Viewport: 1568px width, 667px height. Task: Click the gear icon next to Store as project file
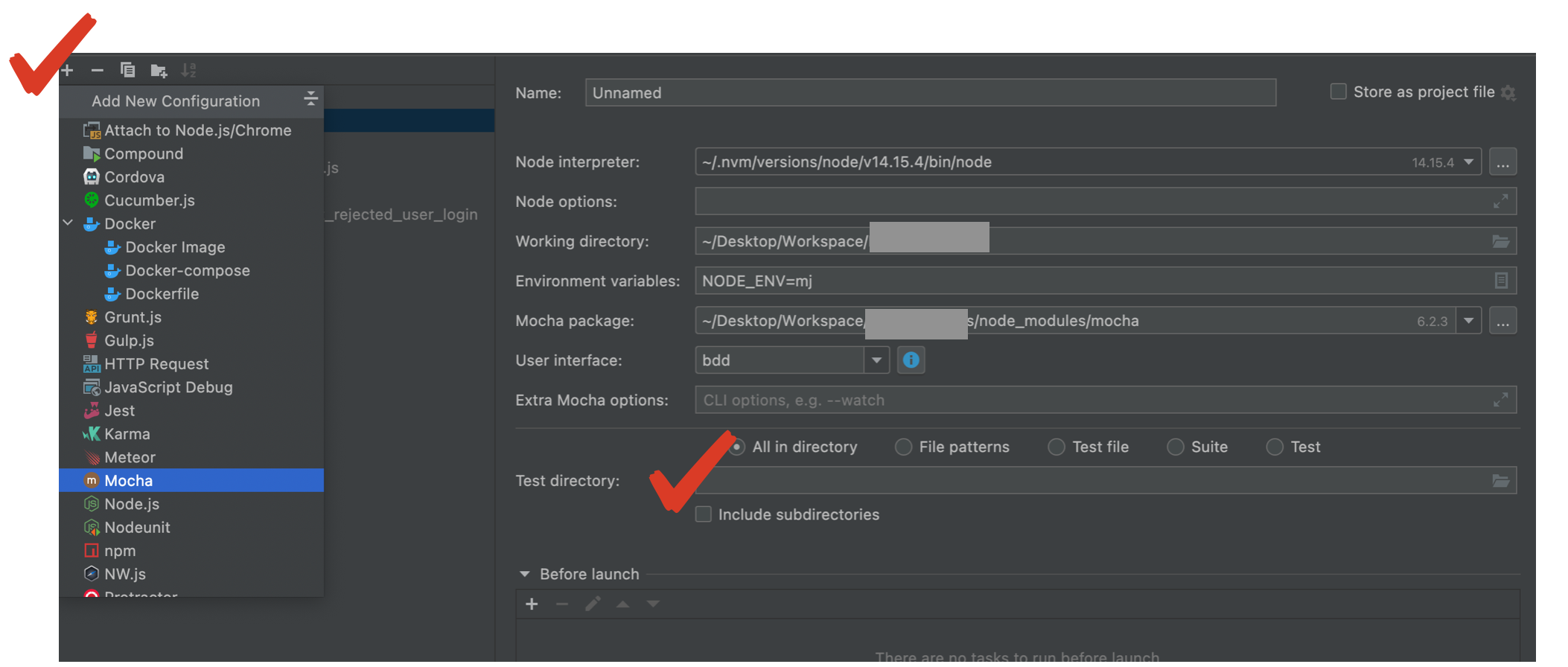1508,92
